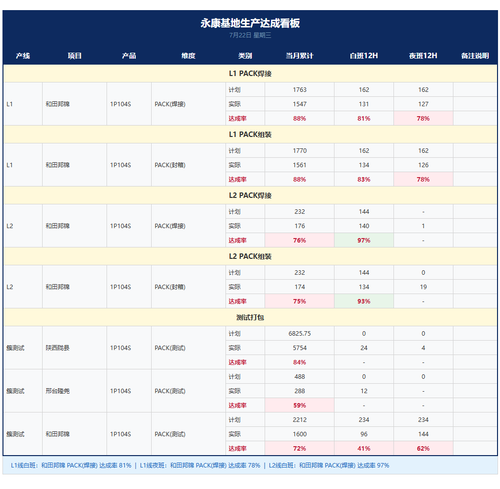Click the pink 75% monthly rate cell
500x489 pixels.
tap(299, 301)
